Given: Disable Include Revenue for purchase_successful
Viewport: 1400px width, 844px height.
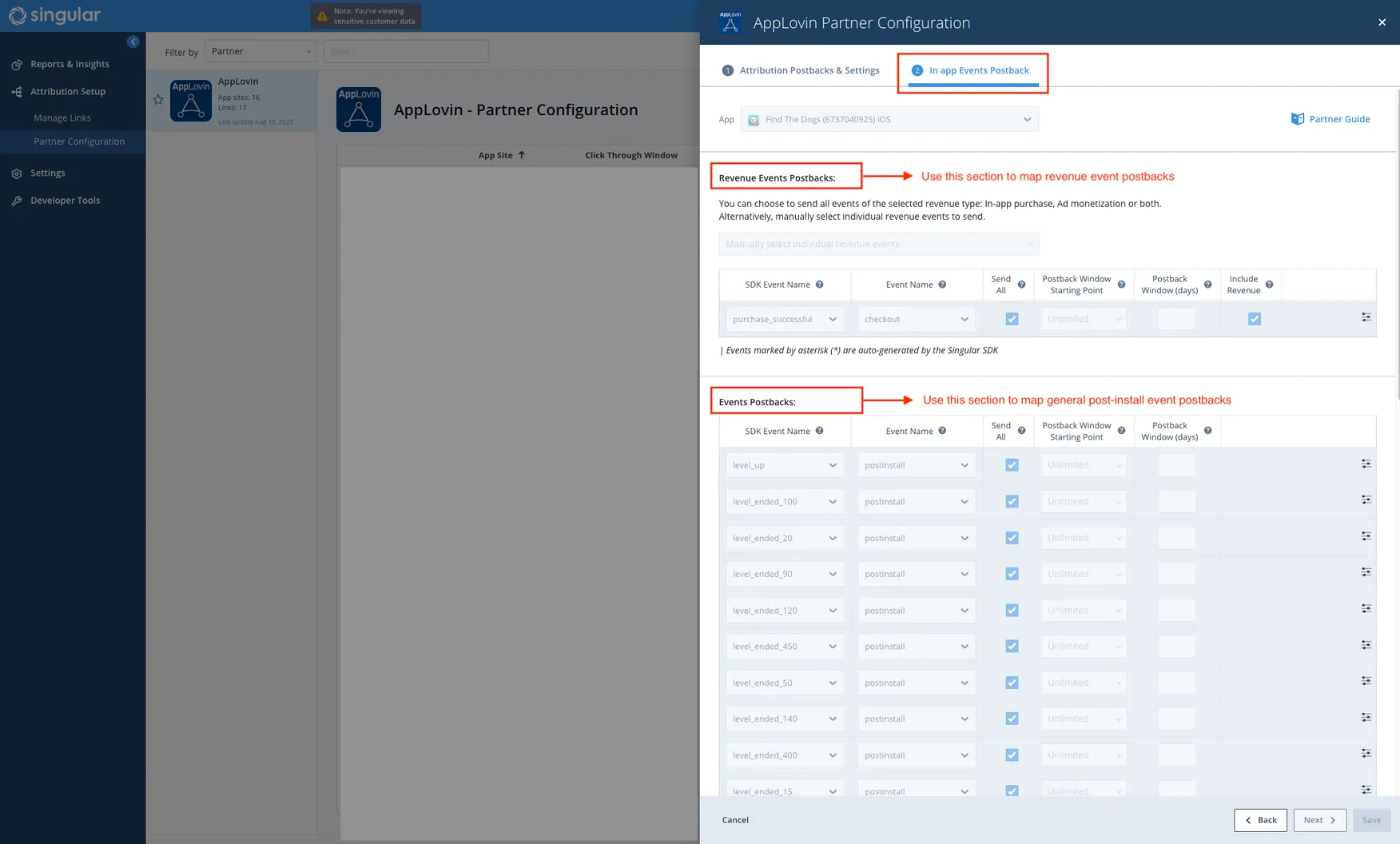Looking at the screenshot, I should (x=1255, y=318).
